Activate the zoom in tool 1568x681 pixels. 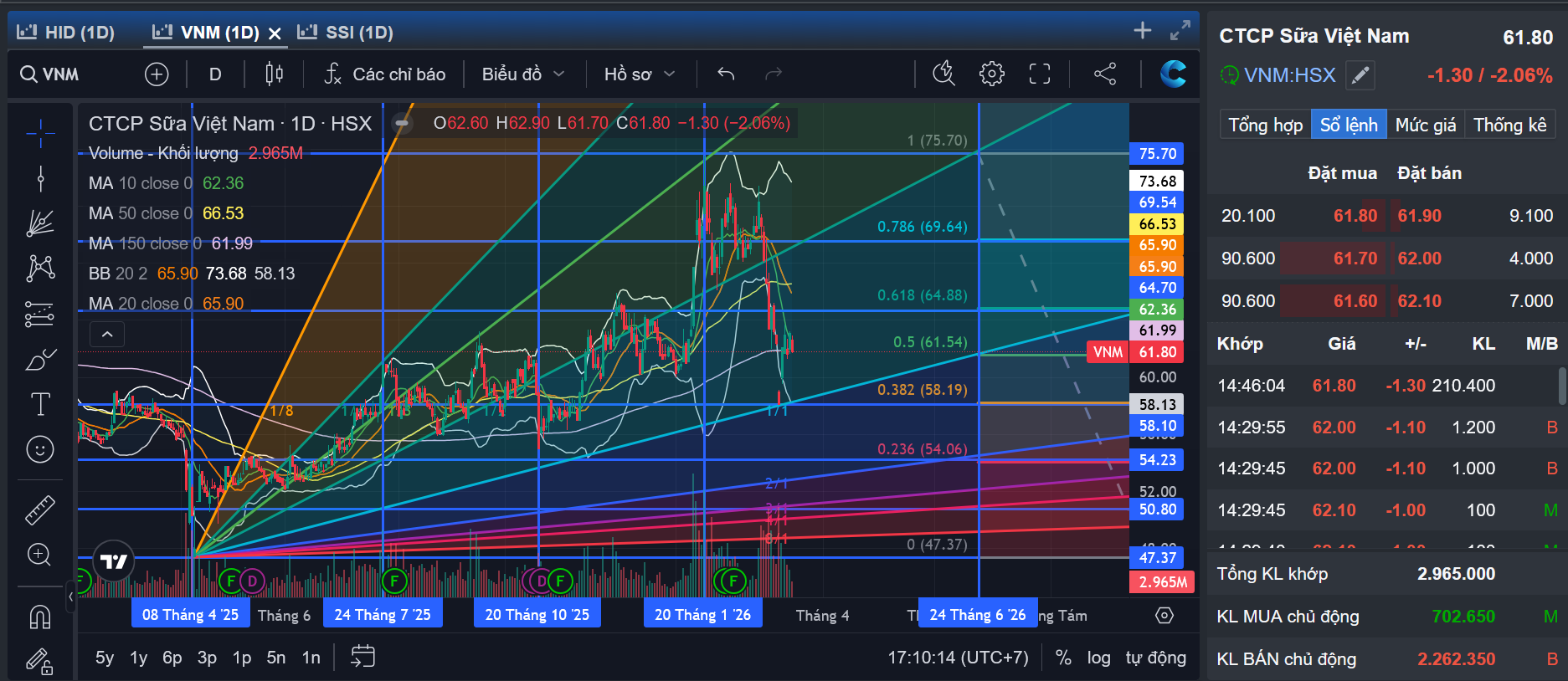[40, 554]
